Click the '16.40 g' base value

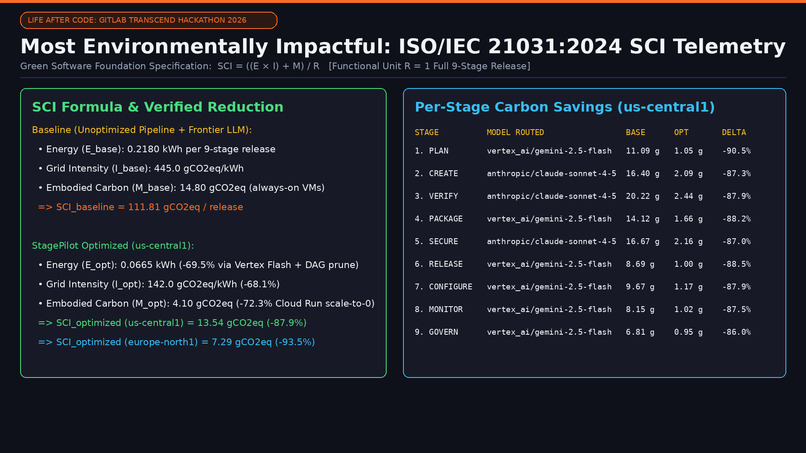coord(643,174)
